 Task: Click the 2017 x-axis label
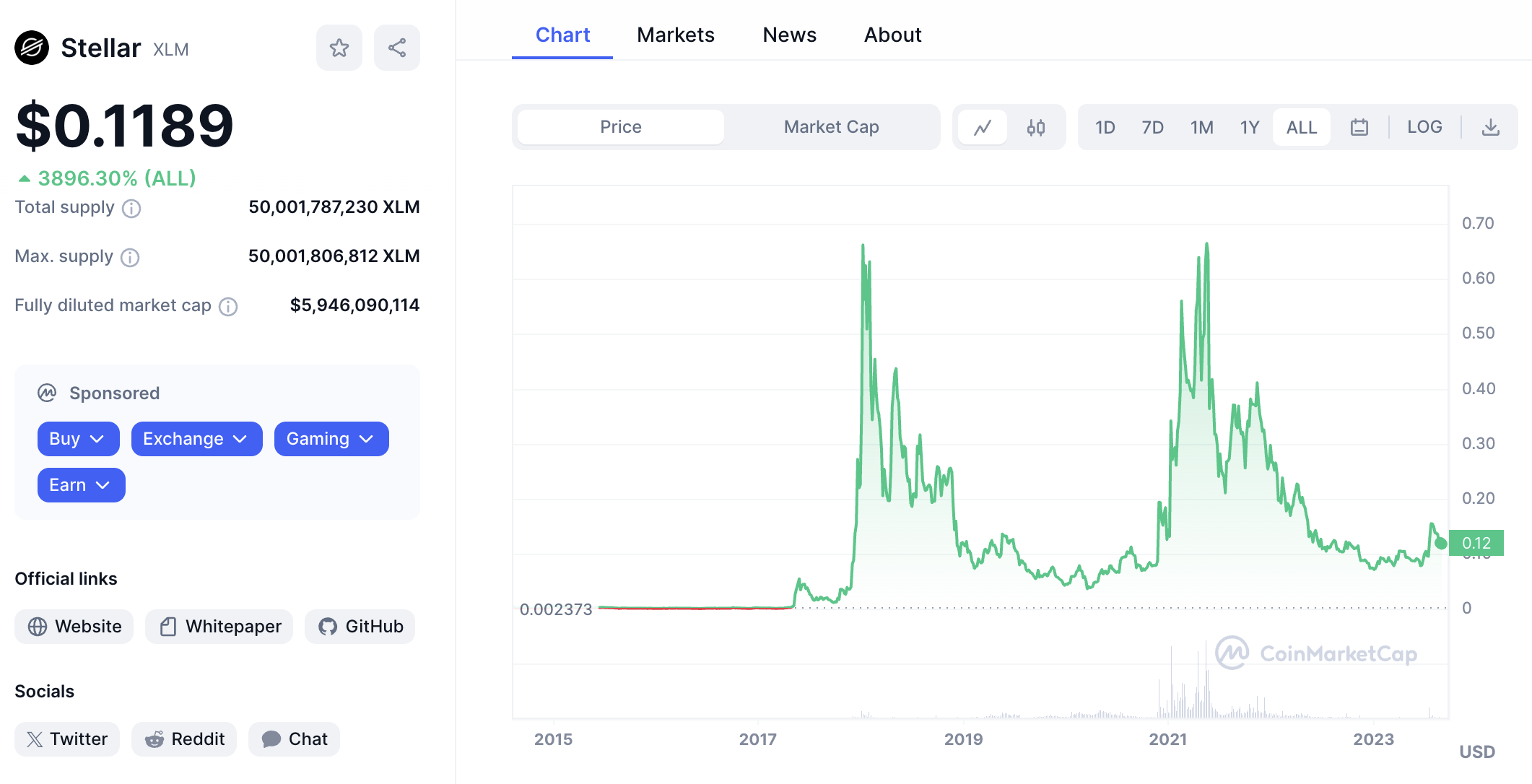tap(758, 739)
